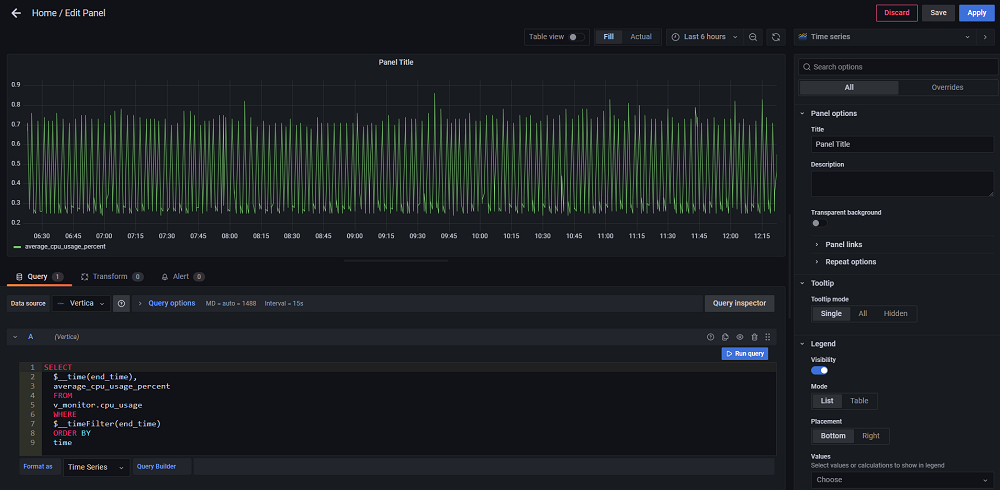Go back using the arrow icon
This screenshot has height=490, width=1000.
(16, 13)
